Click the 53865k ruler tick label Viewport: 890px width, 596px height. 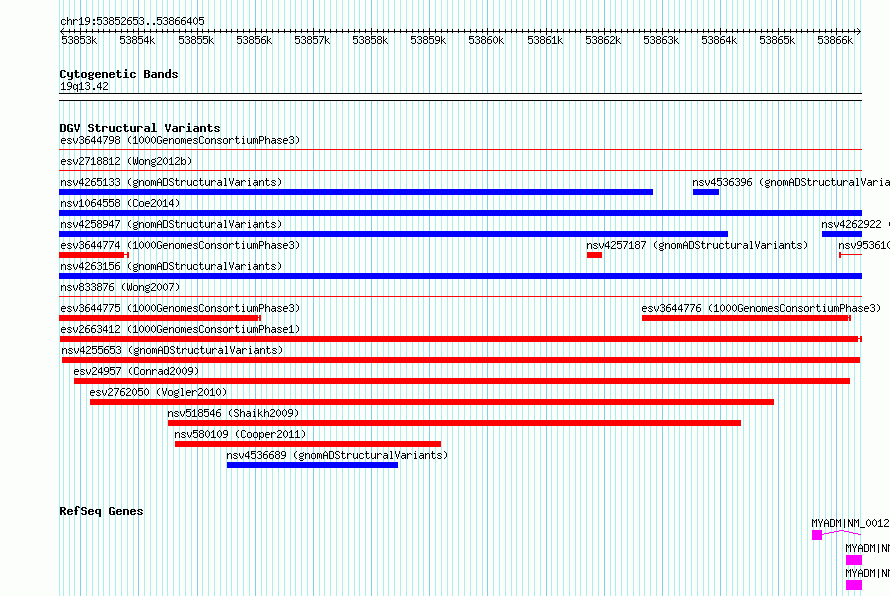click(777, 40)
